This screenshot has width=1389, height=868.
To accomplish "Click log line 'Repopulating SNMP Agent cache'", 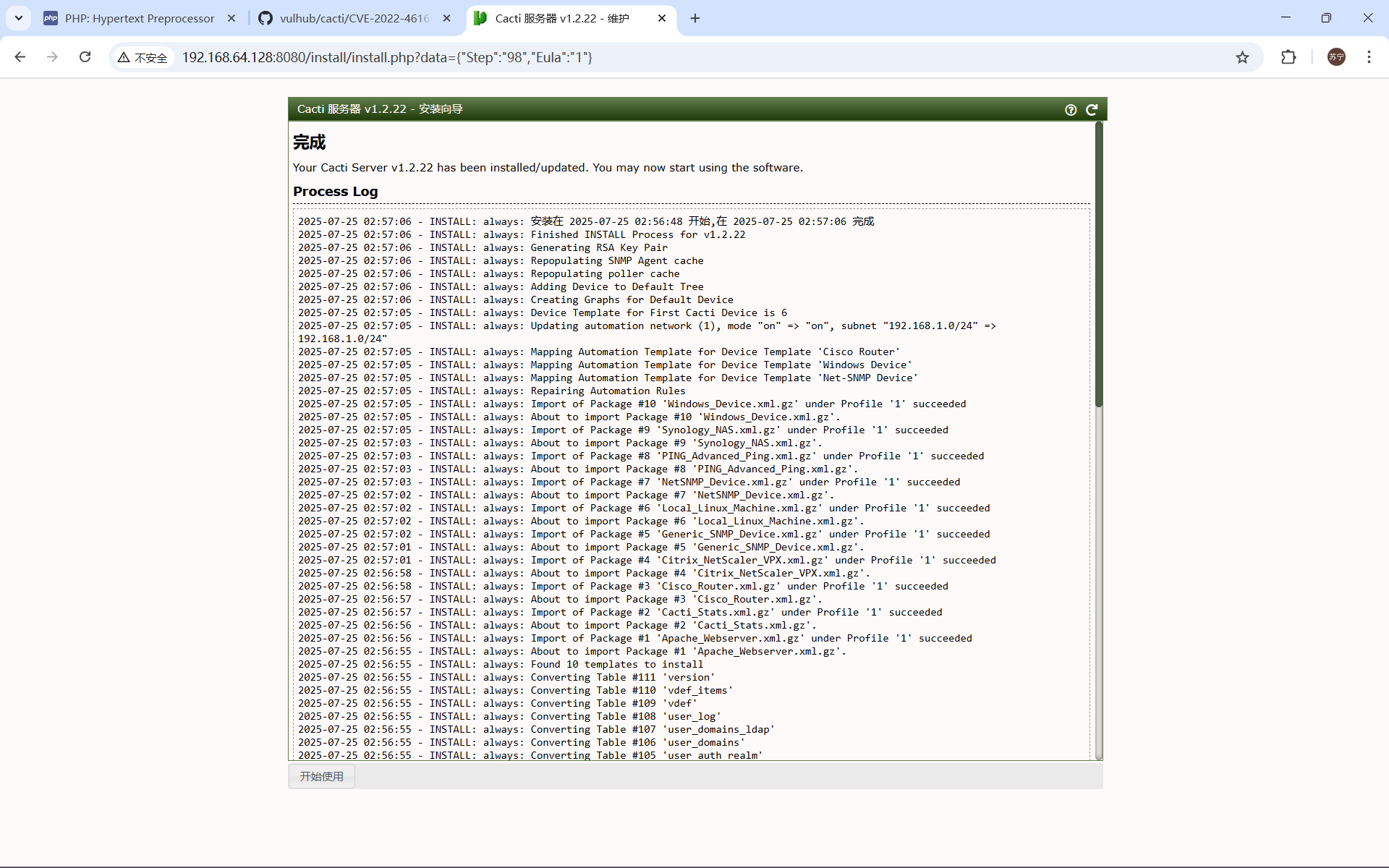I will point(501,261).
